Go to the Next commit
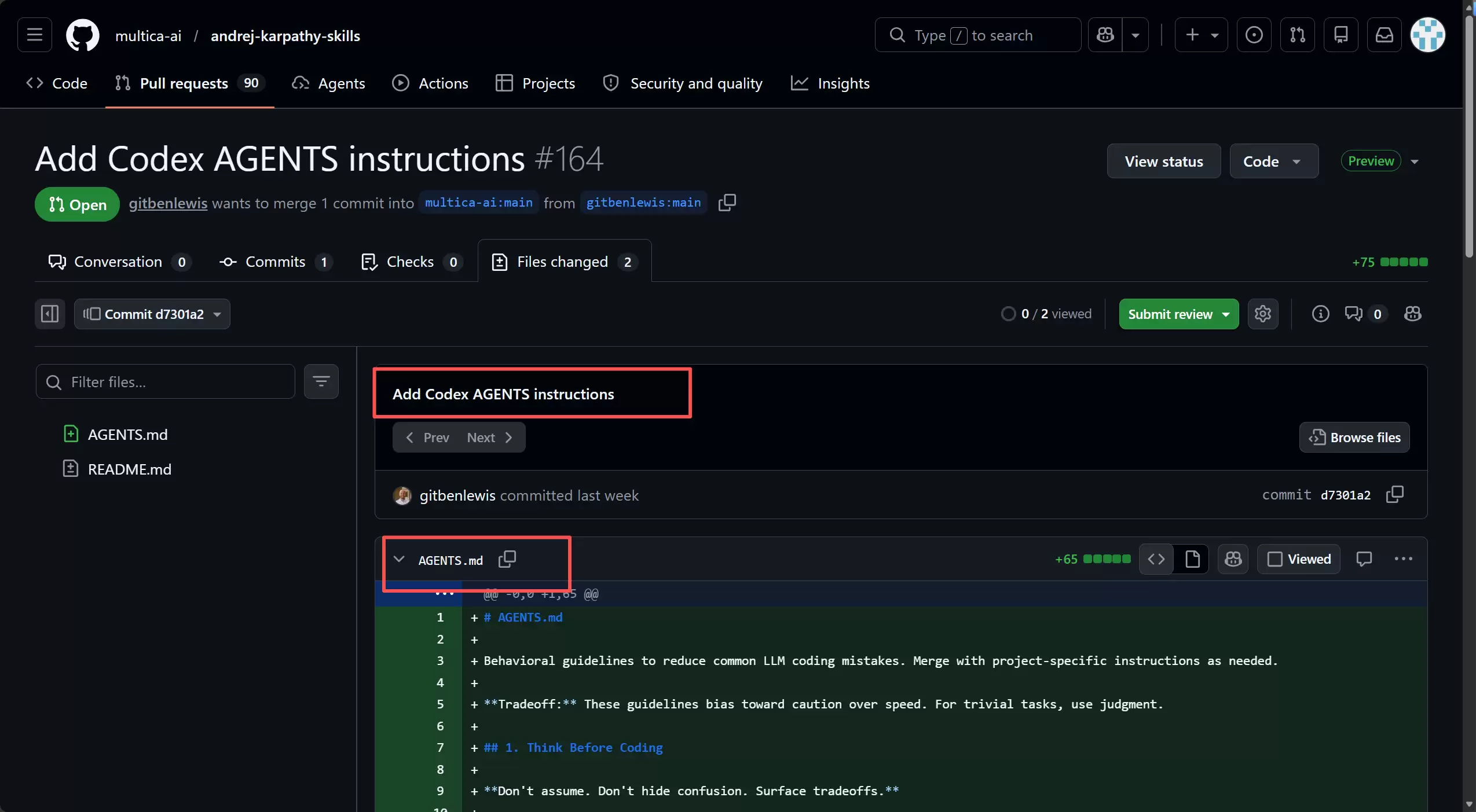Viewport: 1476px width, 812px height. pos(490,437)
